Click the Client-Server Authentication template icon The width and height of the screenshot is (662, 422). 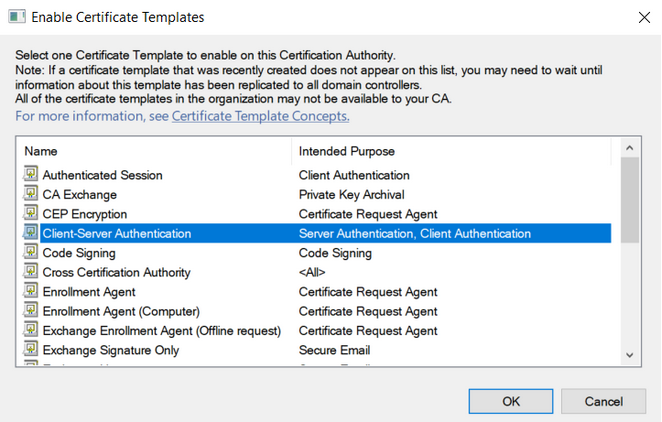[30, 232]
